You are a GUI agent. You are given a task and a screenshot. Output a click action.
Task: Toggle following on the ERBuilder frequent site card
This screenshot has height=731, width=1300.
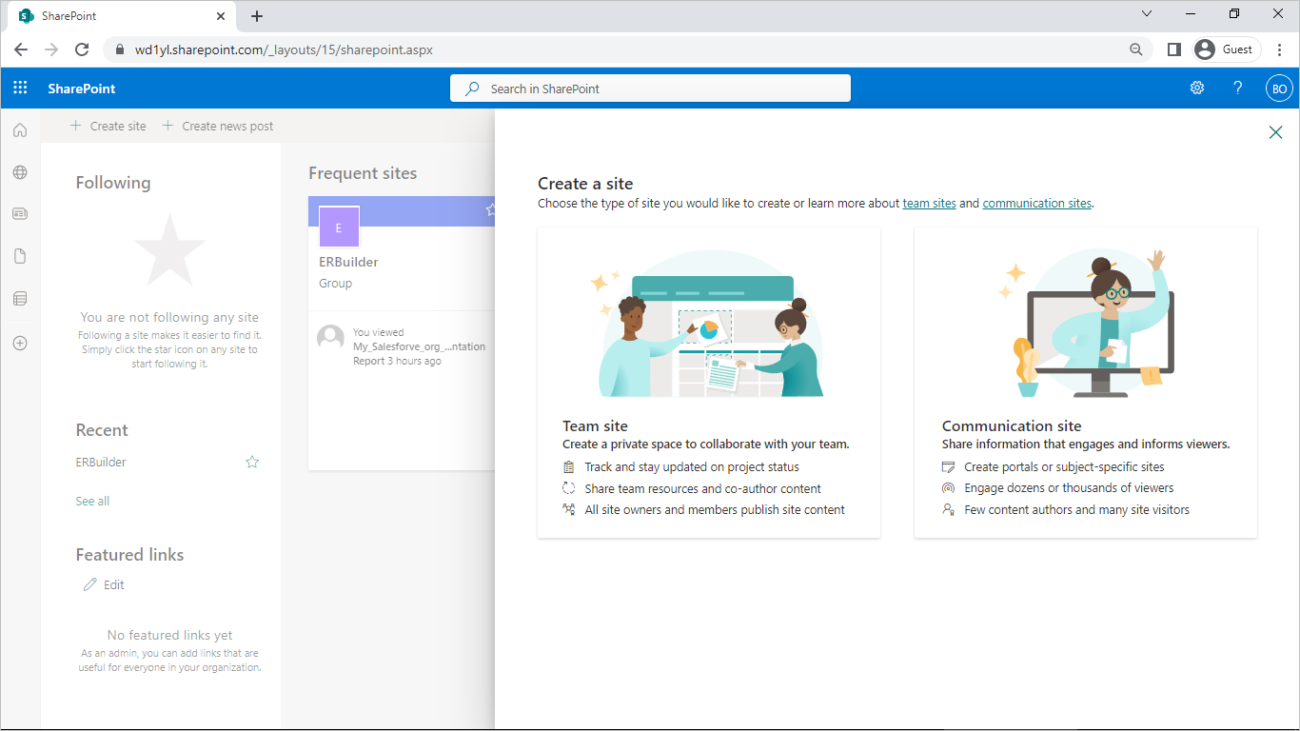pos(489,211)
